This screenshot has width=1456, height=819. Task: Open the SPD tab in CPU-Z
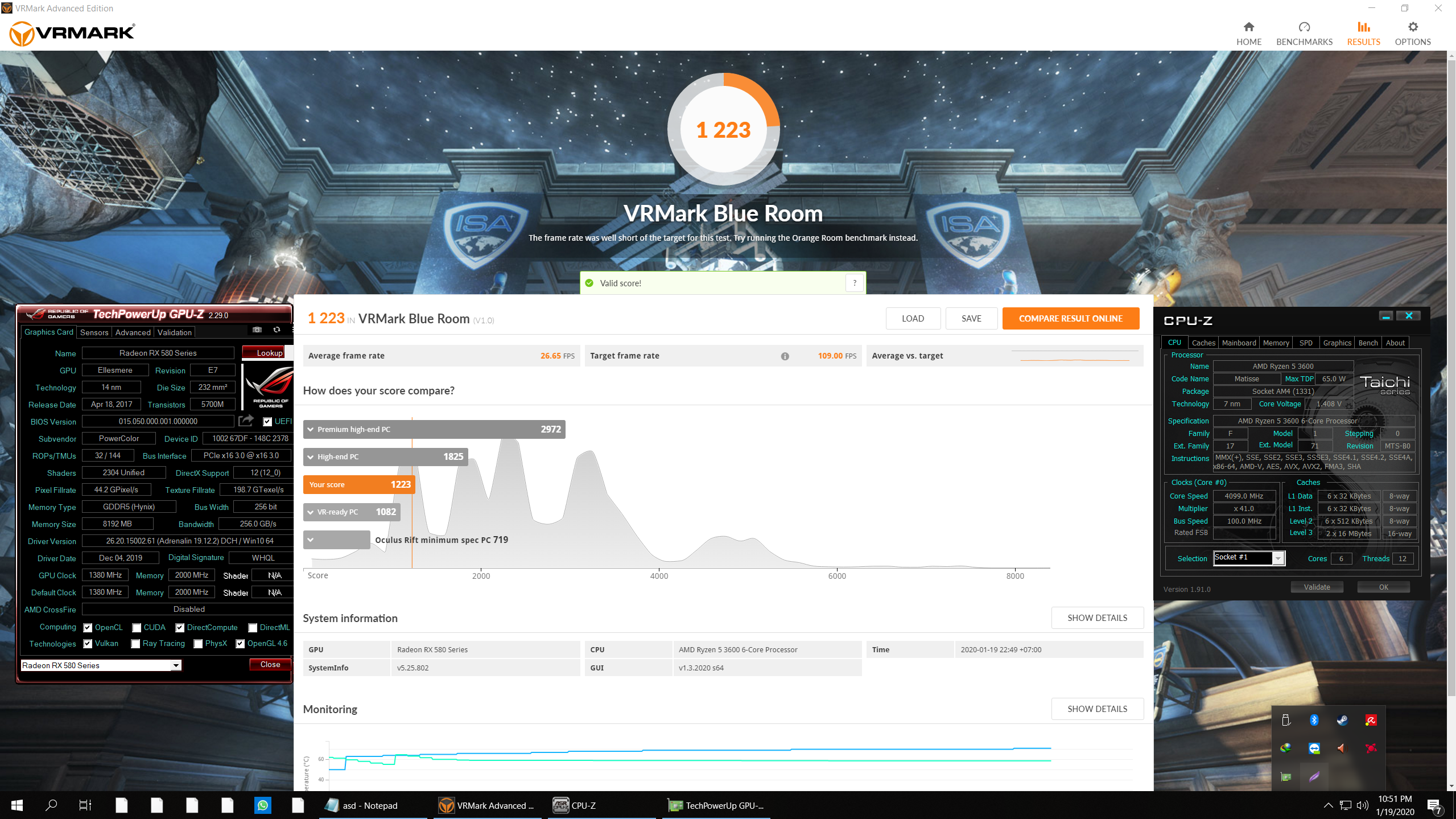[1306, 343]
